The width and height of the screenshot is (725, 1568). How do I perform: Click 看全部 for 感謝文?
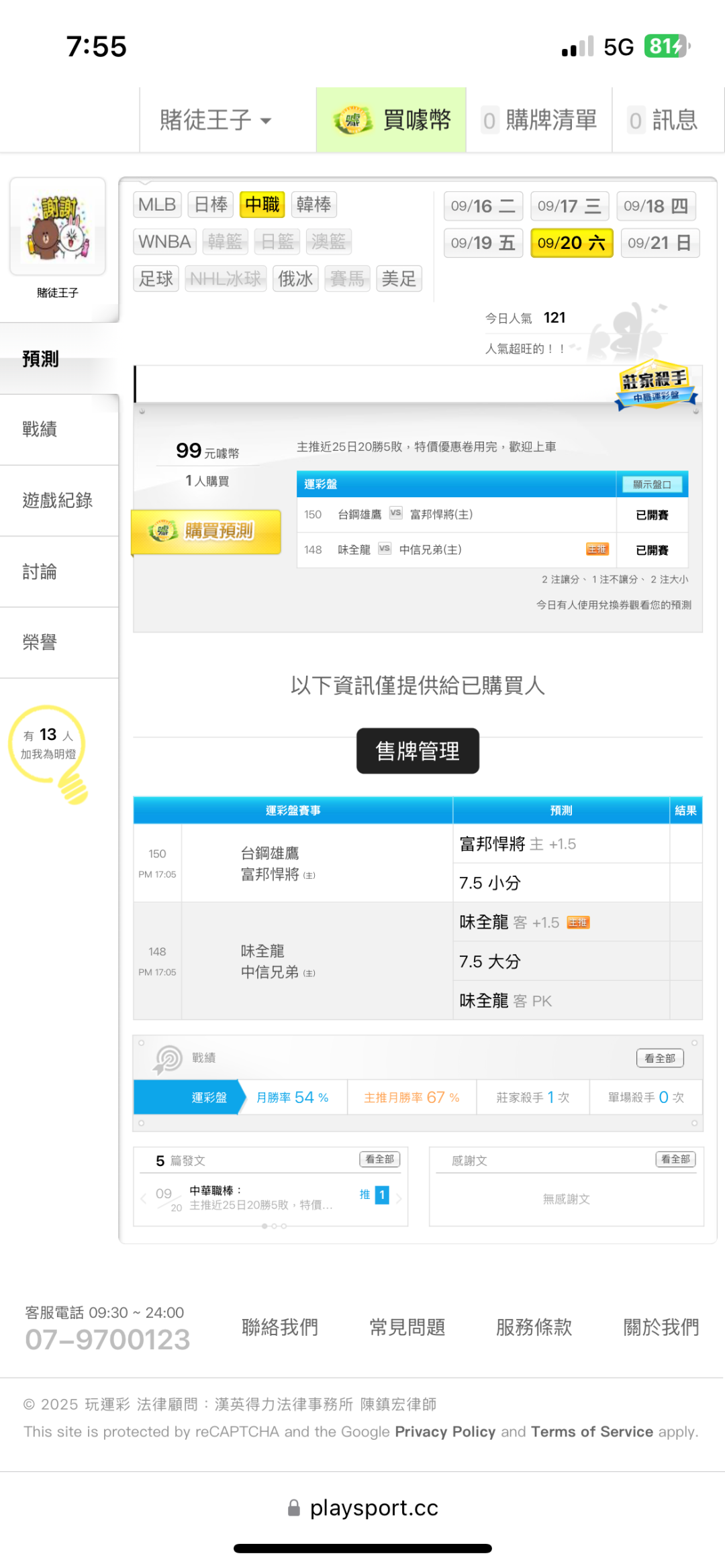676,1159
